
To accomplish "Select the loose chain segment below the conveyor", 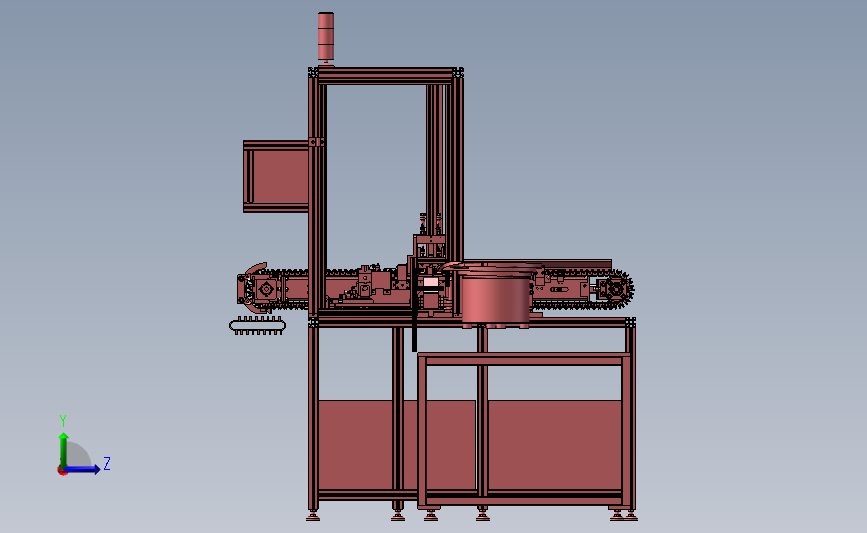I will (258, 326).
